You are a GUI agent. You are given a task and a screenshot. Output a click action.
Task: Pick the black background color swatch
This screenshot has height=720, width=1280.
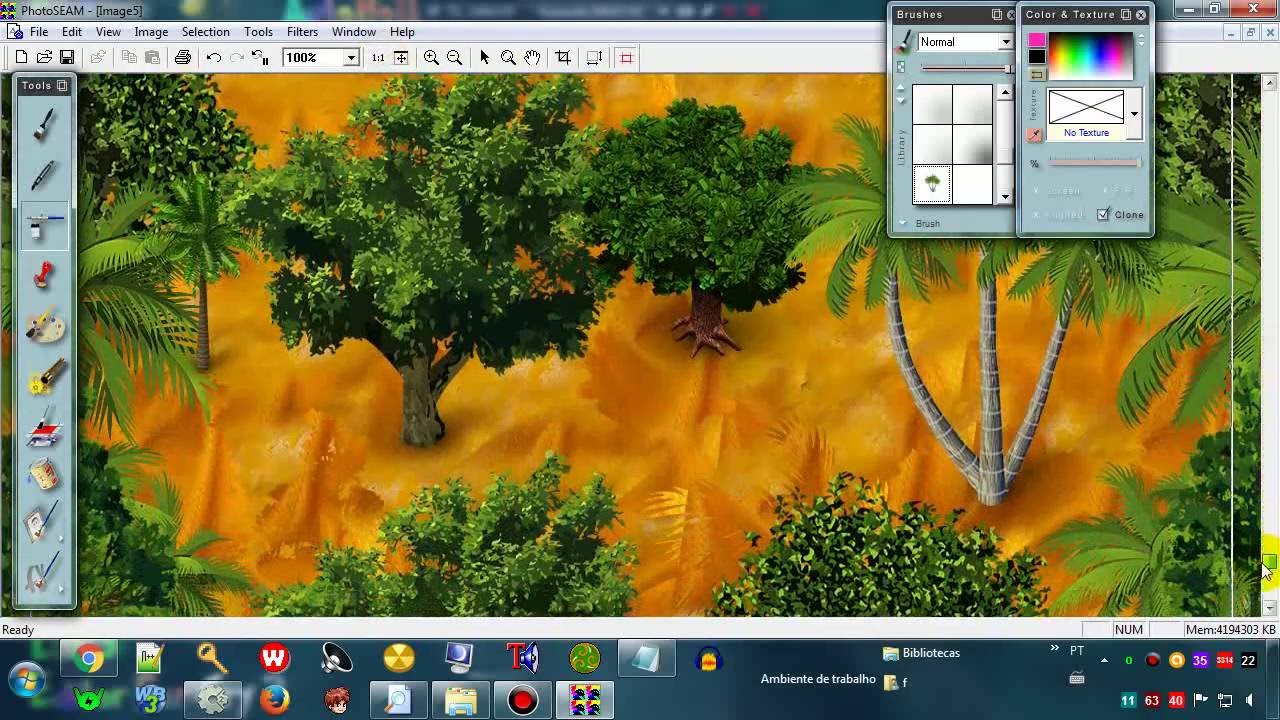pyautogui.click(x=1037, y=57)
